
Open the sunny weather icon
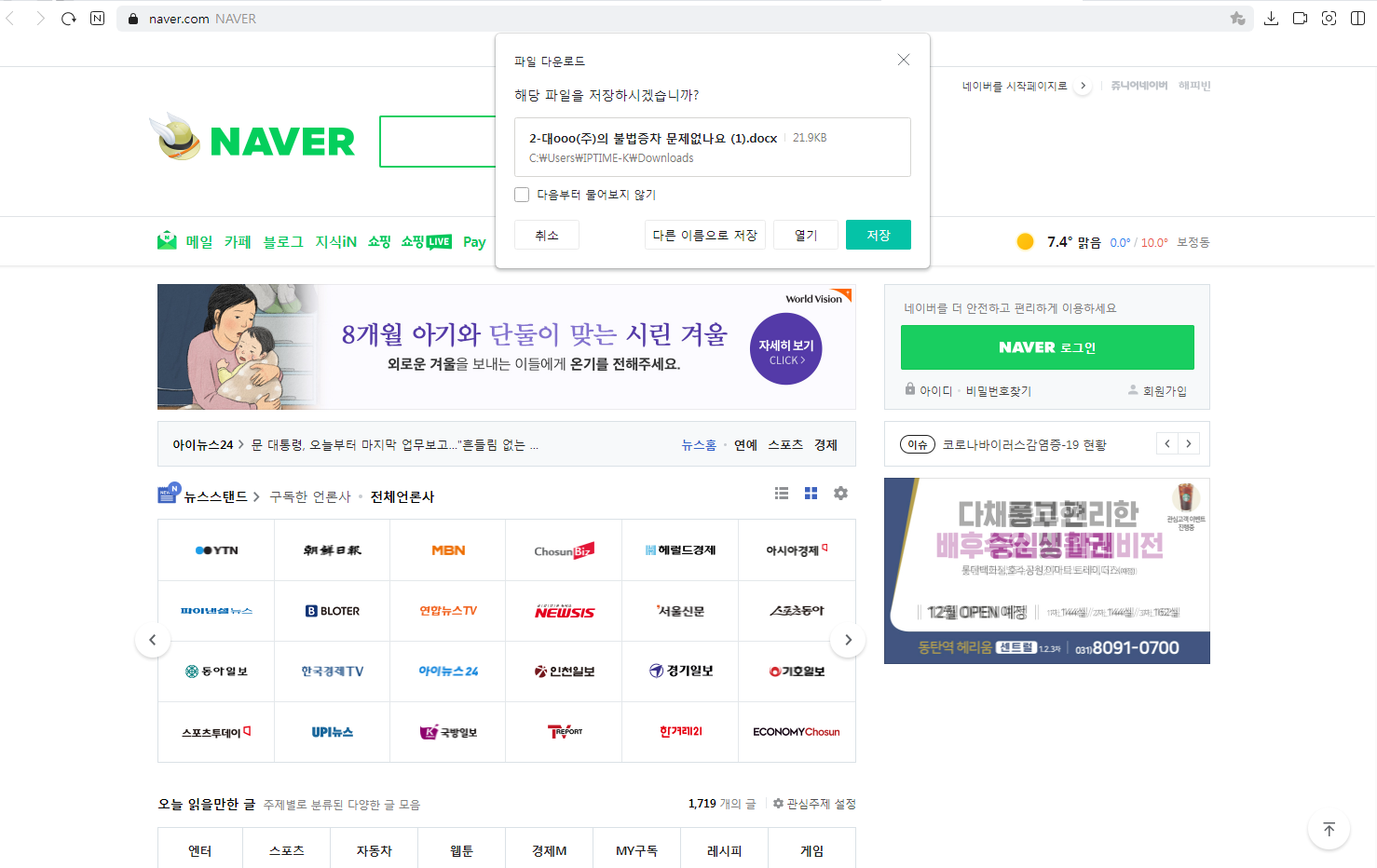(1025, 242)
